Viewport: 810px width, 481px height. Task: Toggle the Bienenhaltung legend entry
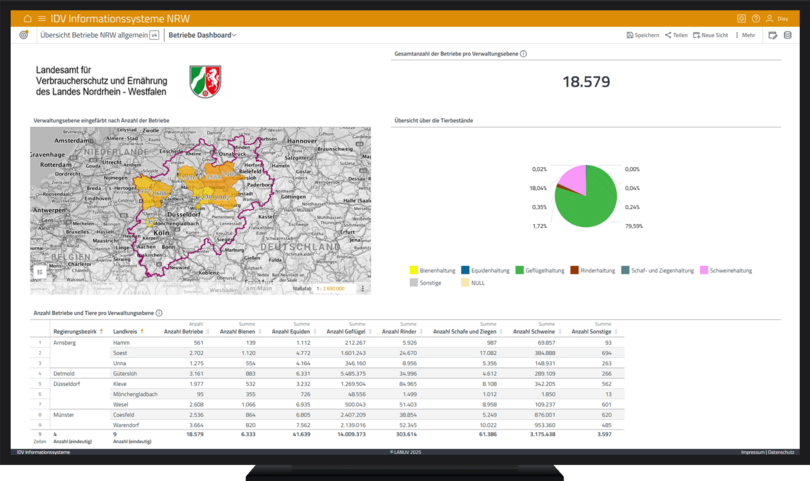(432, 270)
